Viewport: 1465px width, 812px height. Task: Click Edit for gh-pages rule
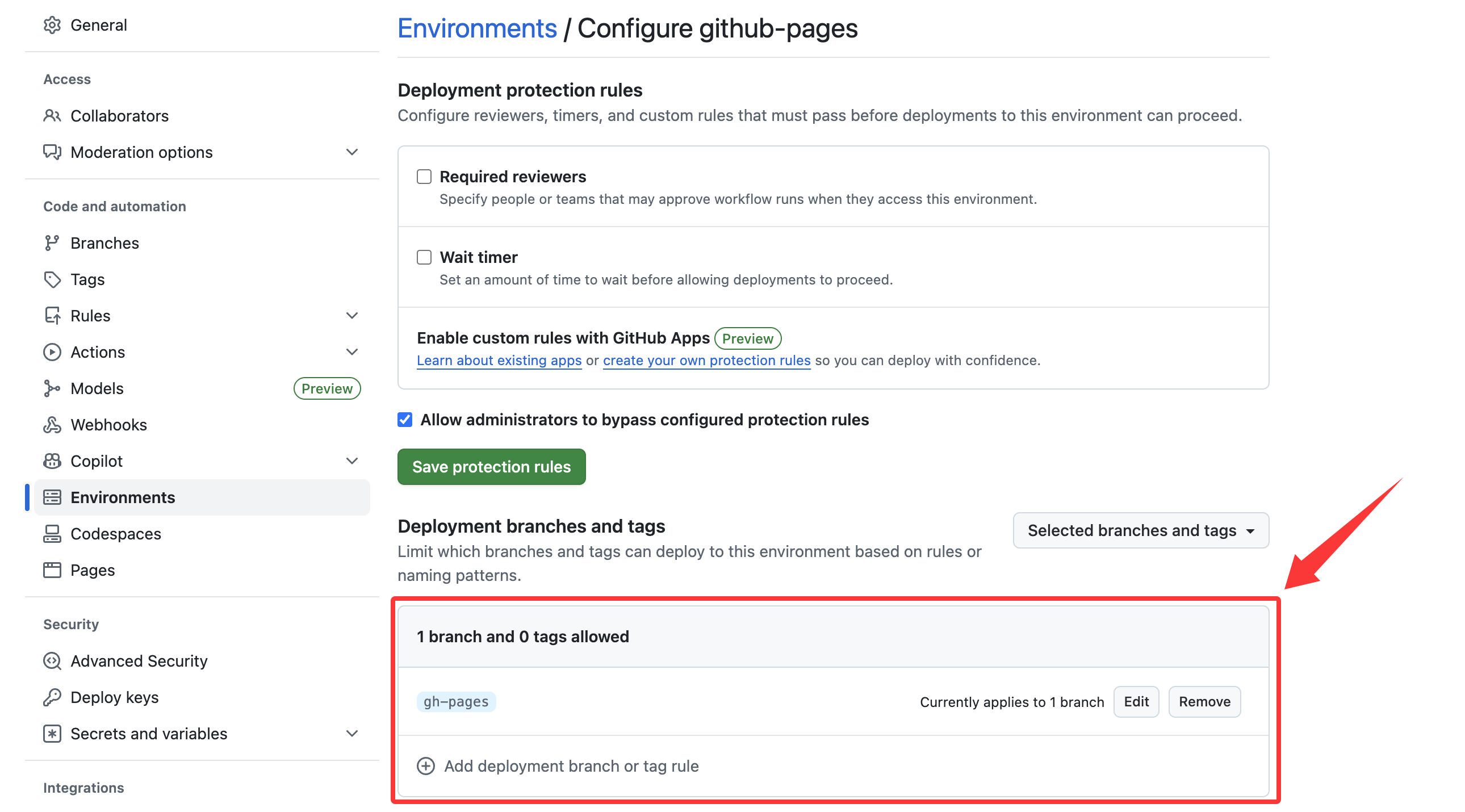point(1136,702)
